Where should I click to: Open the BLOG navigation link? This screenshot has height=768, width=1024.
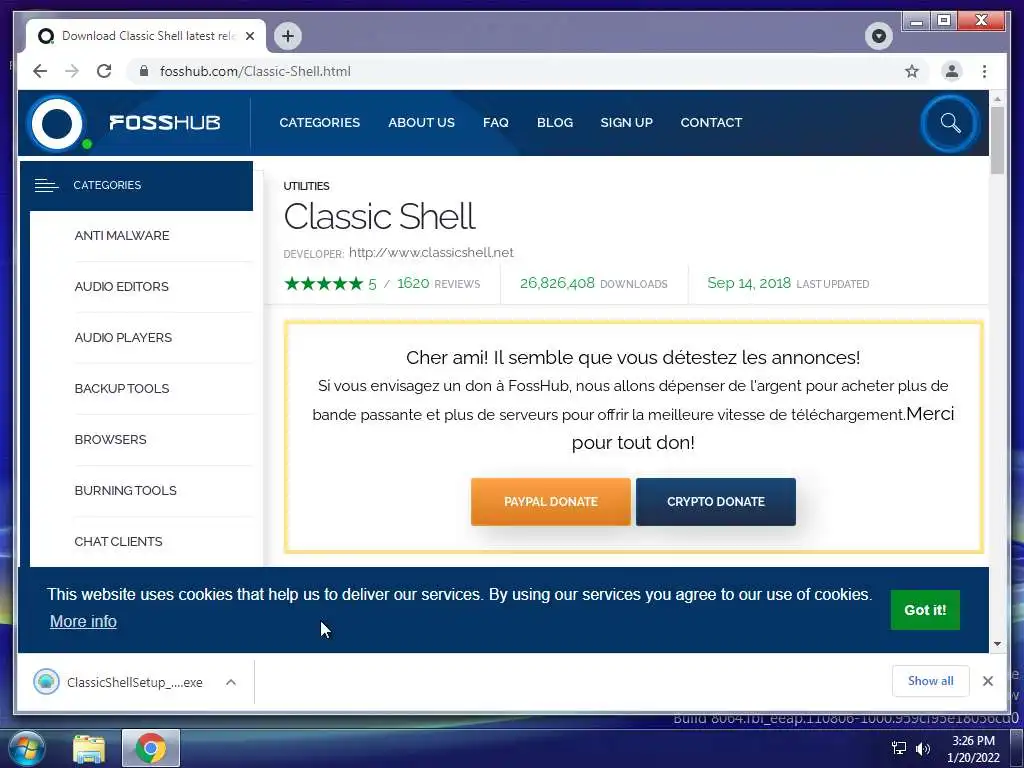pos(554,122)
